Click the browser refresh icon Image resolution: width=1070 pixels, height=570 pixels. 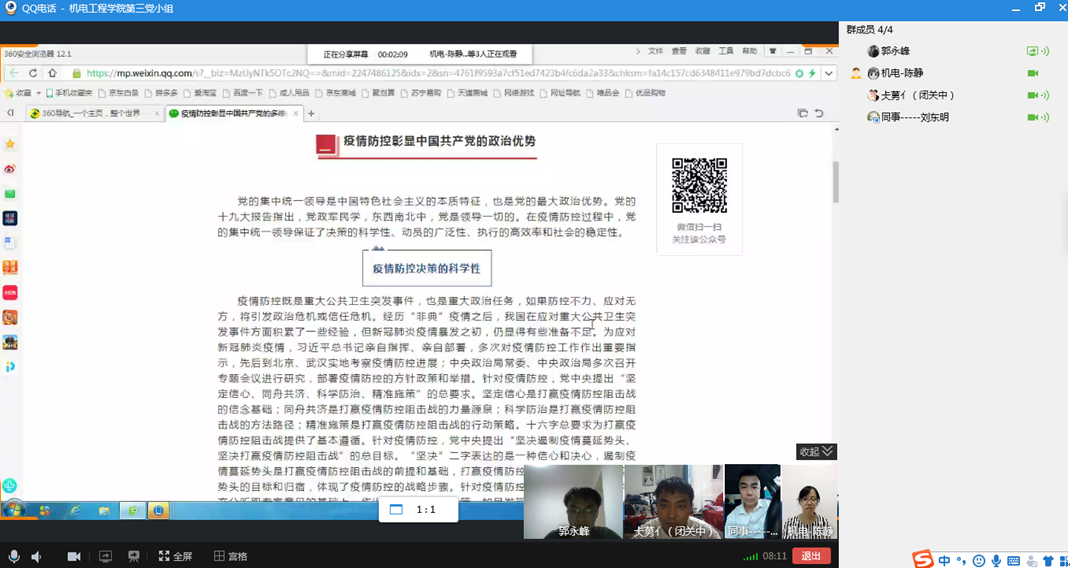(x=33, y=73)
